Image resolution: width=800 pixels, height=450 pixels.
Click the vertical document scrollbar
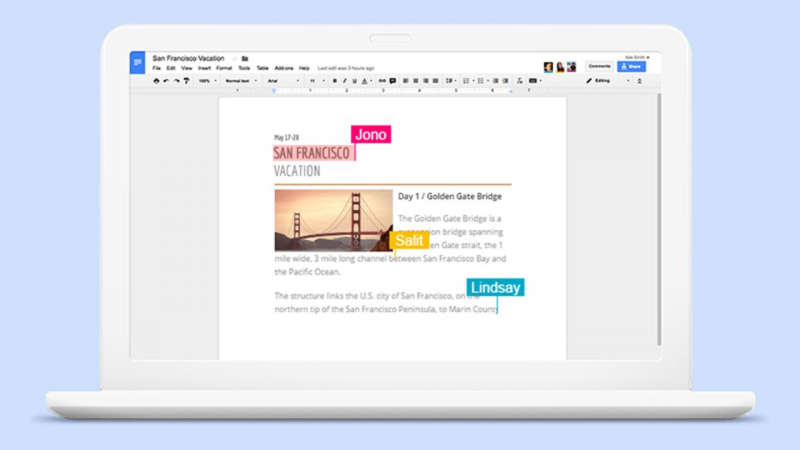pos(659,219)
